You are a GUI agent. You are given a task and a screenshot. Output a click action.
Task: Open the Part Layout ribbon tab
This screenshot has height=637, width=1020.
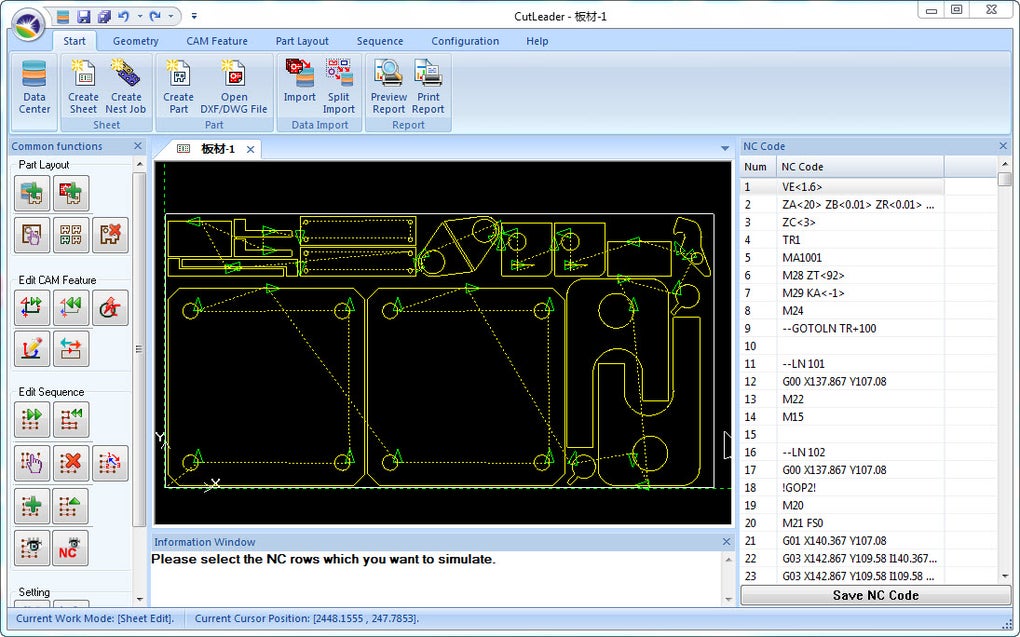302,41
